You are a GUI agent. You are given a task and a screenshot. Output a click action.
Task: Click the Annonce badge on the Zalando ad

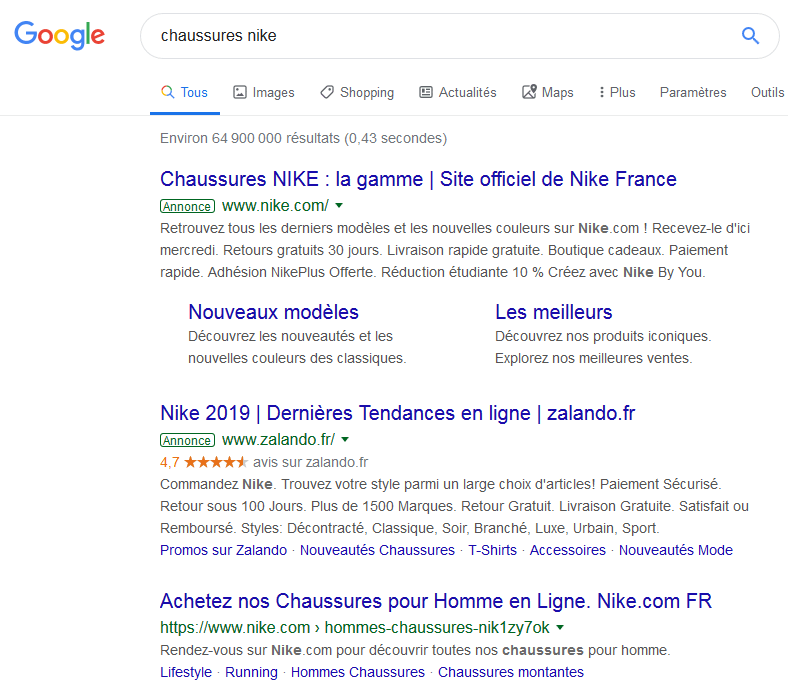coord(187,440)
